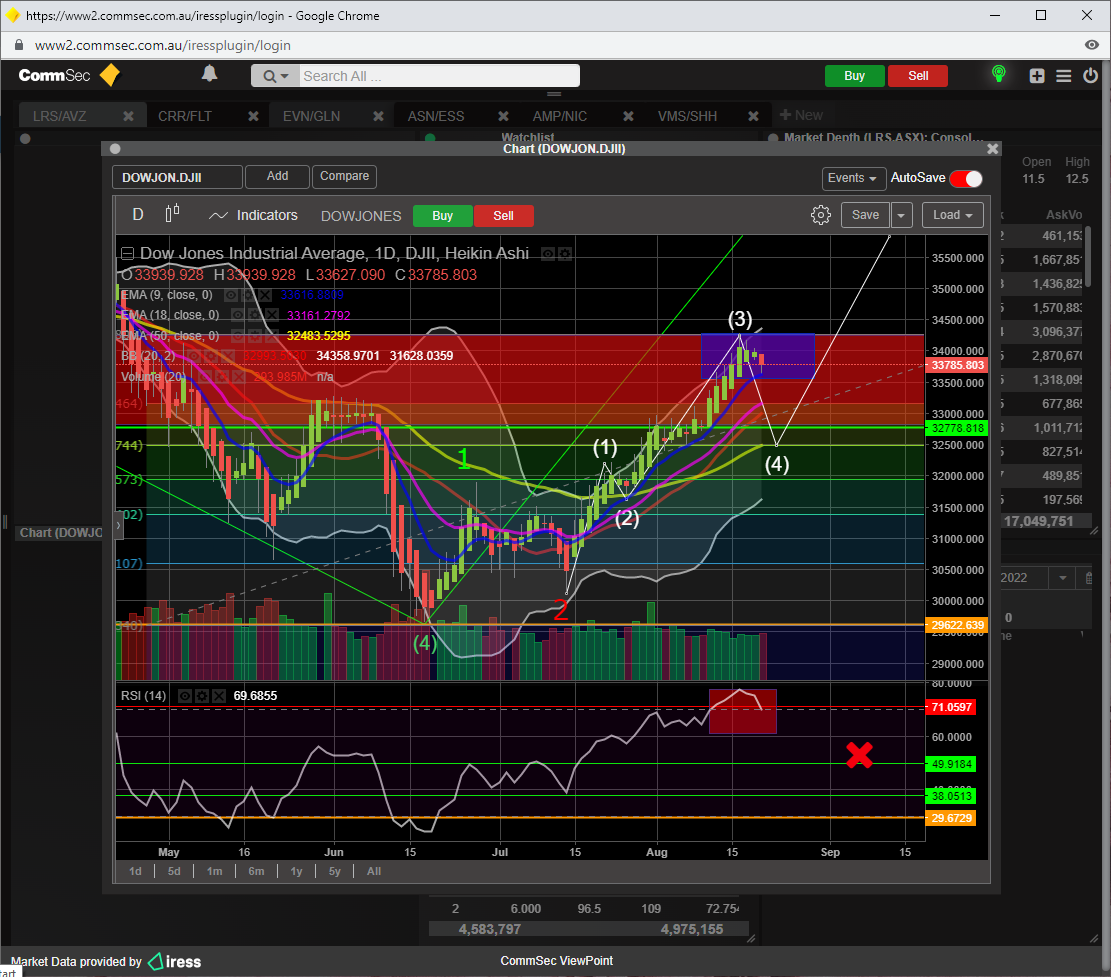
Task: Select the 5y time range
Action: [335, 871]
